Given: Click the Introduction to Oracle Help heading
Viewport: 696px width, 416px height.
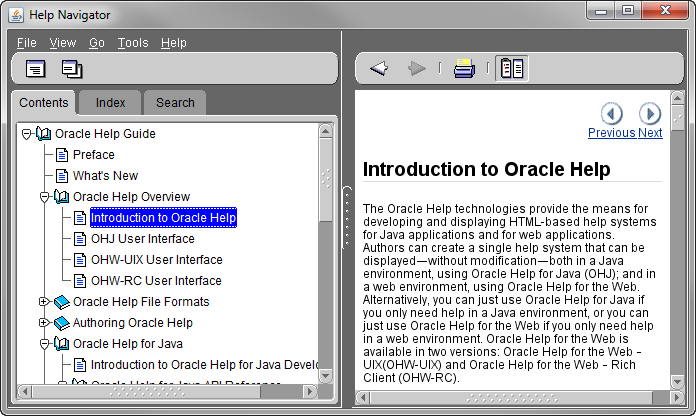Looking at the screenshot, I should 486,169.
